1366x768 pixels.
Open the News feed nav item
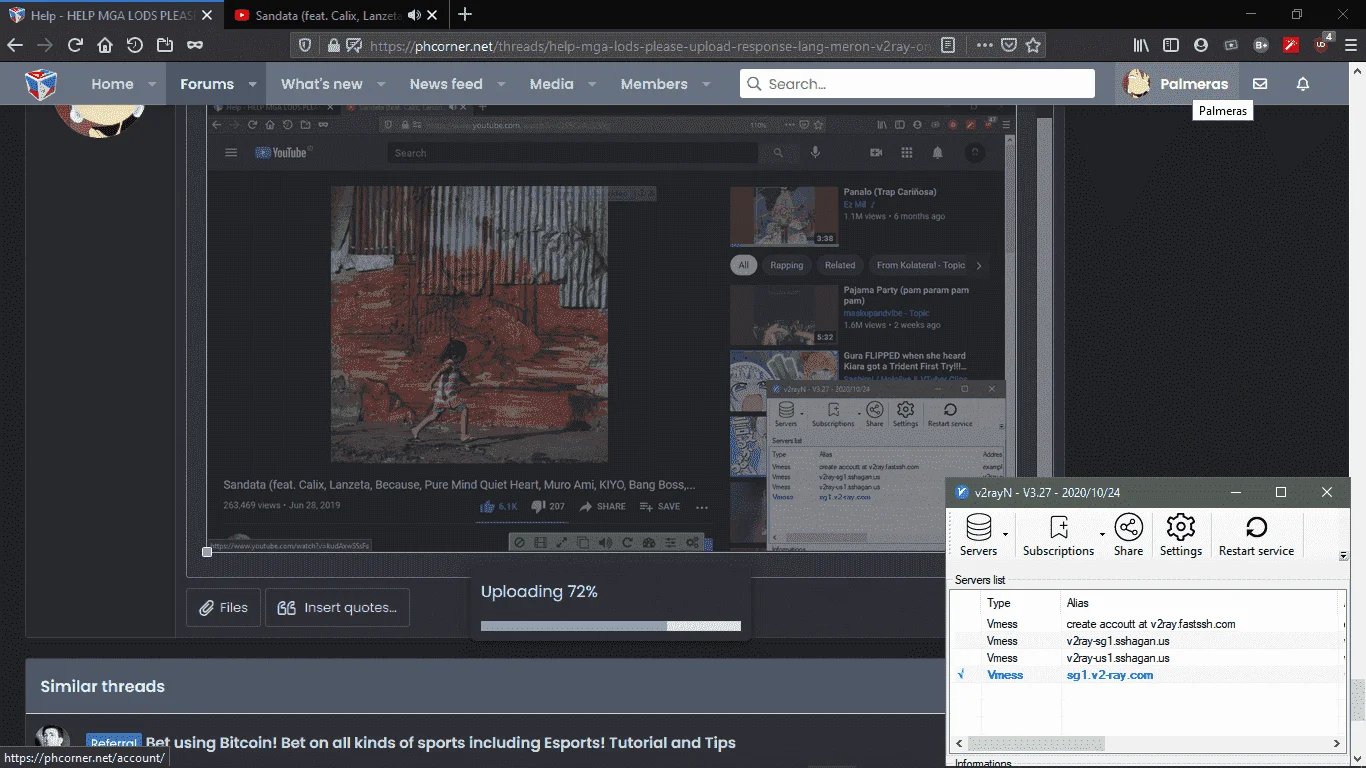(x=446, y=84)
